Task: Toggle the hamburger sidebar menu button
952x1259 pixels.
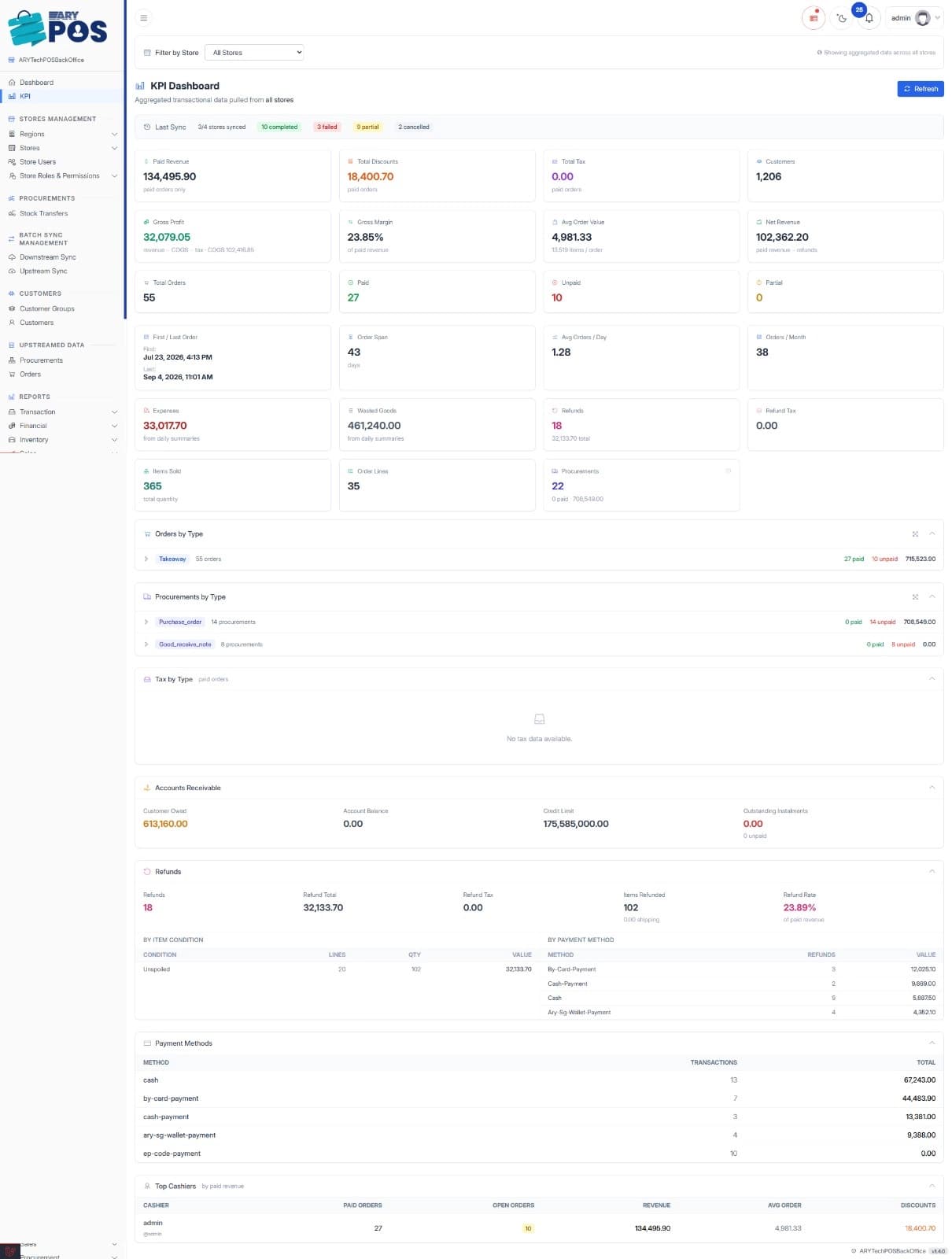Action: [143, 17]
